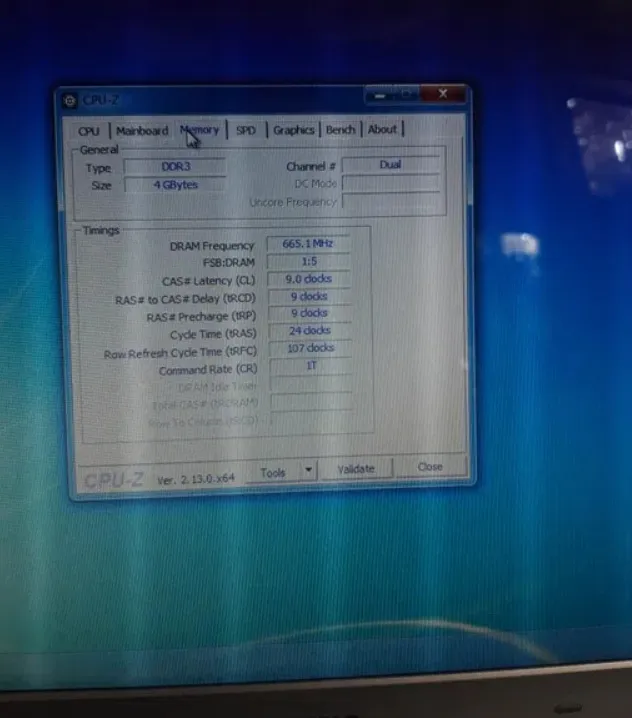Screen dimensions: 632x718
Task: Click the Cycle Time (tRAS) label
Action: pyautogui.click(x=213, y=334)
